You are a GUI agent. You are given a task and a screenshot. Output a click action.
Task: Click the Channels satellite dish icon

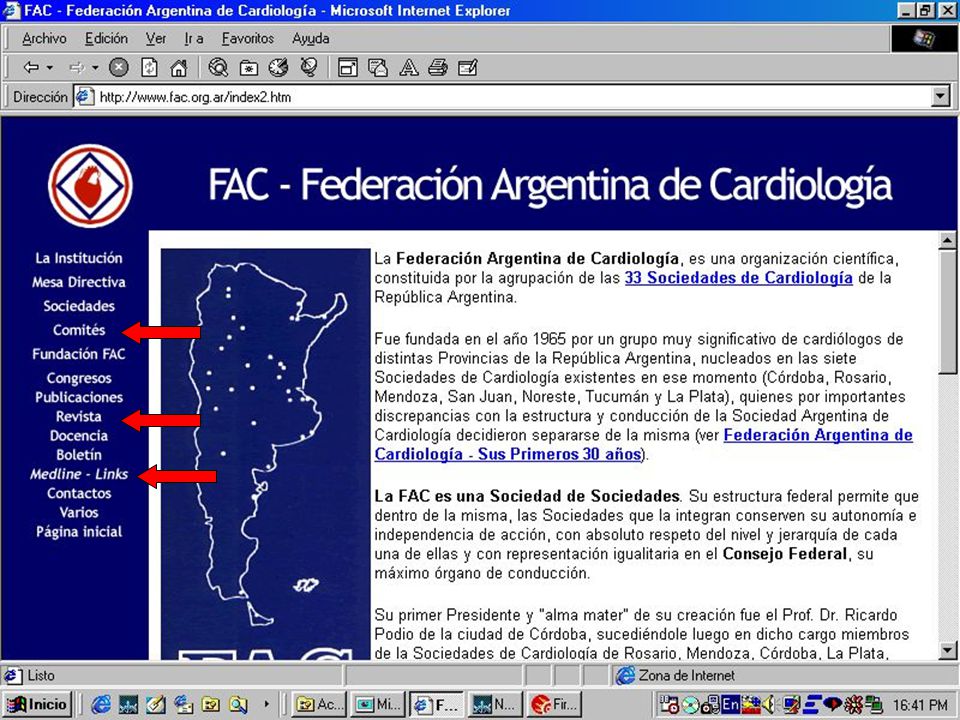(x=309, y=67)
